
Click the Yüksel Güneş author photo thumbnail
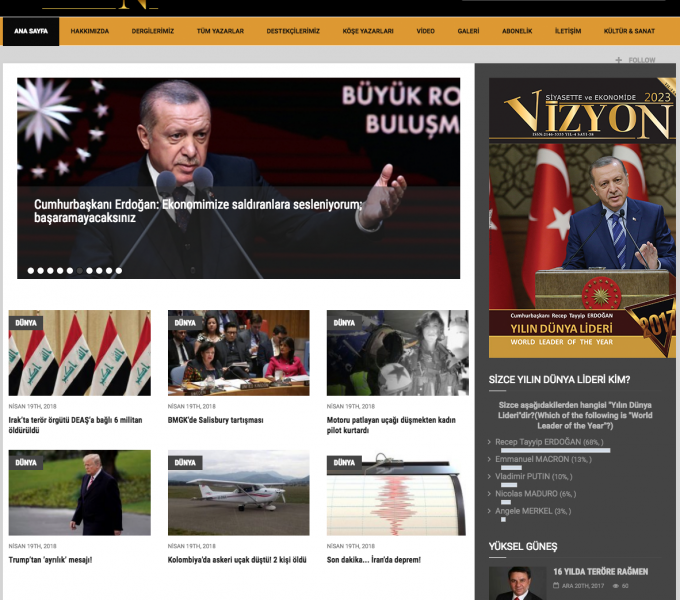[517, 583]
